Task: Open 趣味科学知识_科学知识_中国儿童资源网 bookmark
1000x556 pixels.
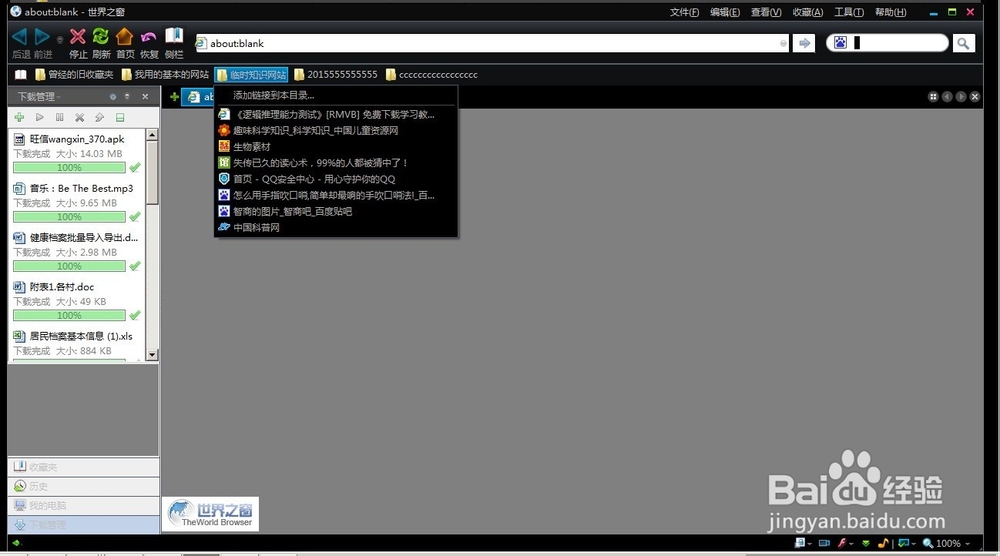Action: [336, 131]
